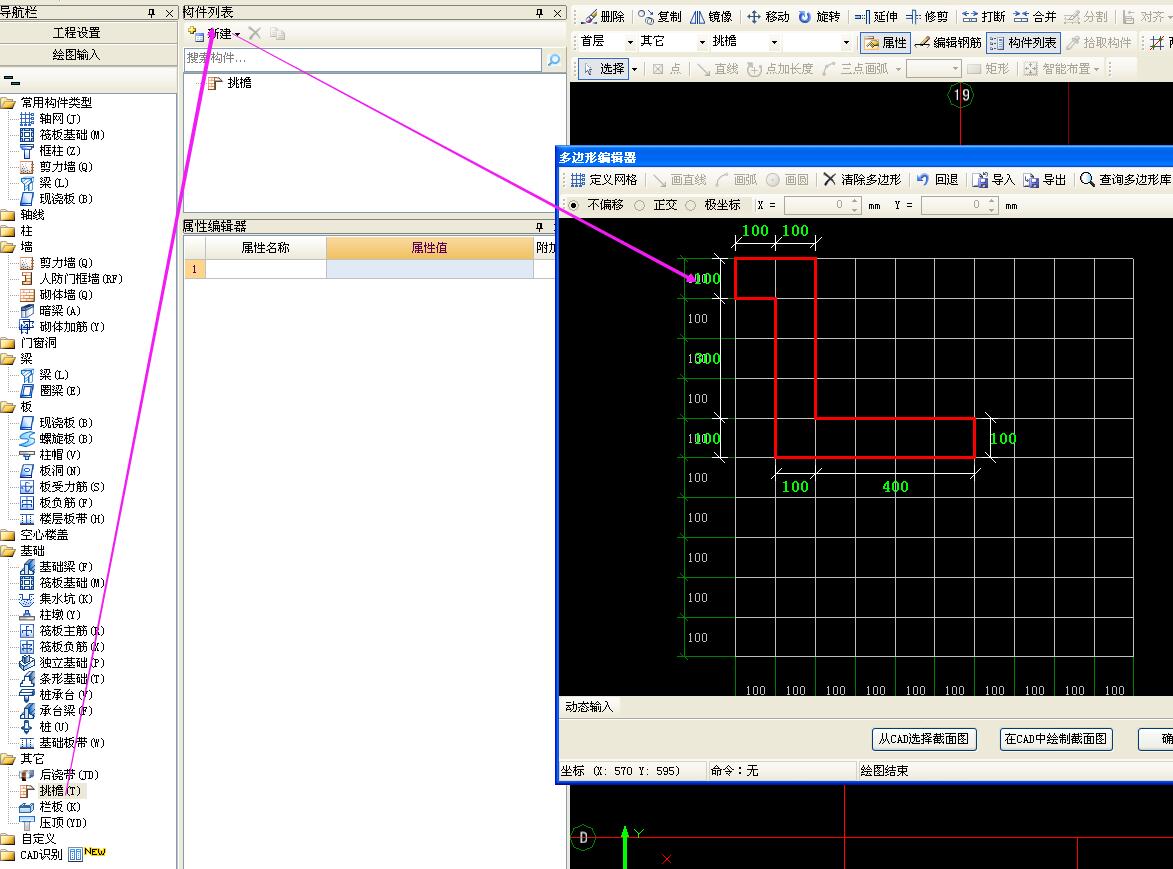
Task: Click axis bubble 19 in the drawing
Action: pos(961,95)
